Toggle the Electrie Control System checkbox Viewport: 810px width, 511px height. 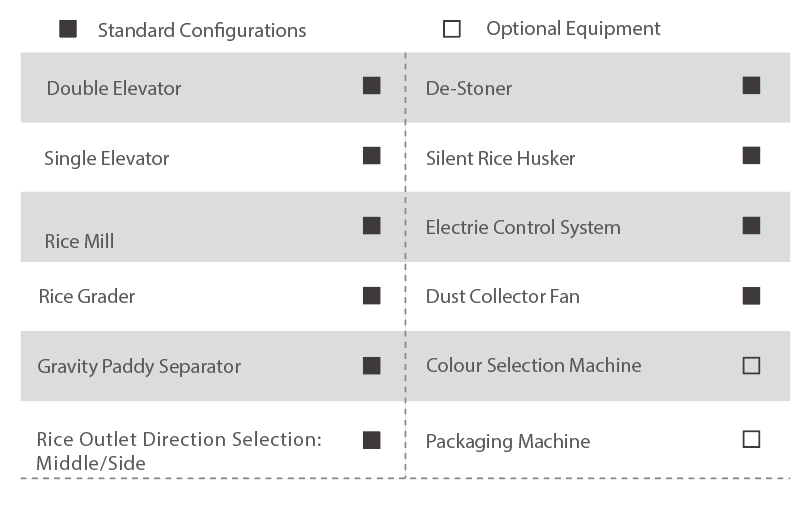pos(751,226)
